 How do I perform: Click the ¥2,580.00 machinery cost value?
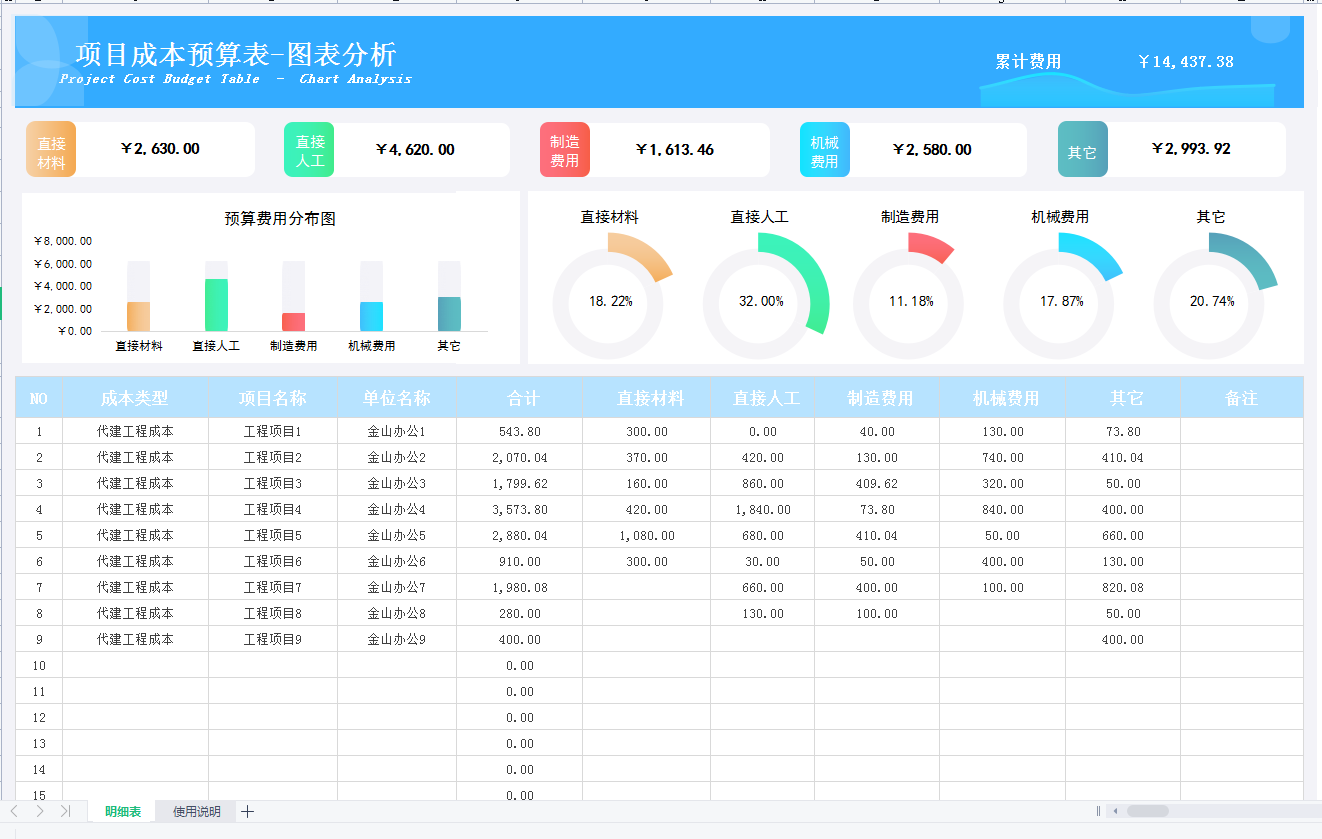pyautogui.click(x=932, y=149)
